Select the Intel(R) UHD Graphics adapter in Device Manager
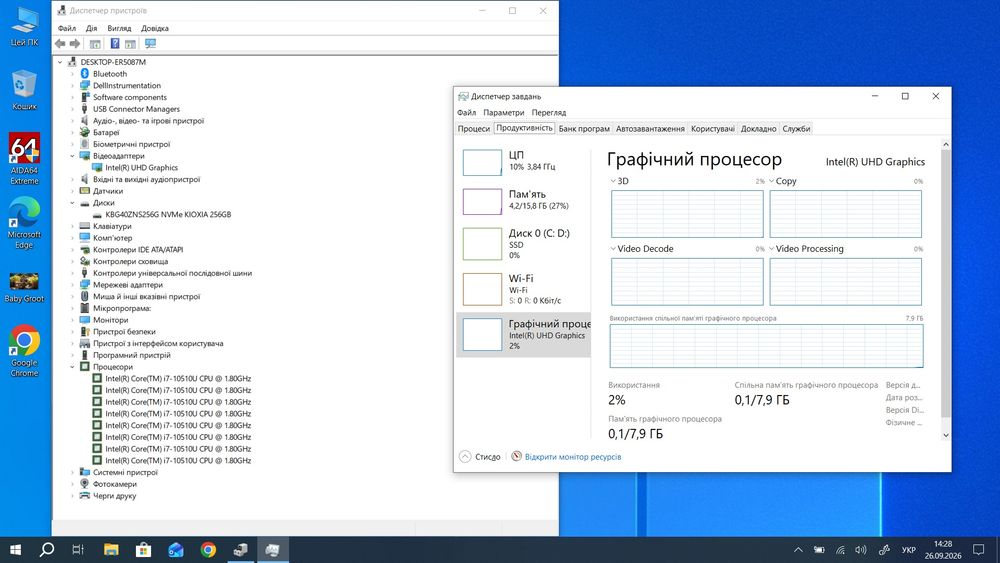 coord(142,168)
